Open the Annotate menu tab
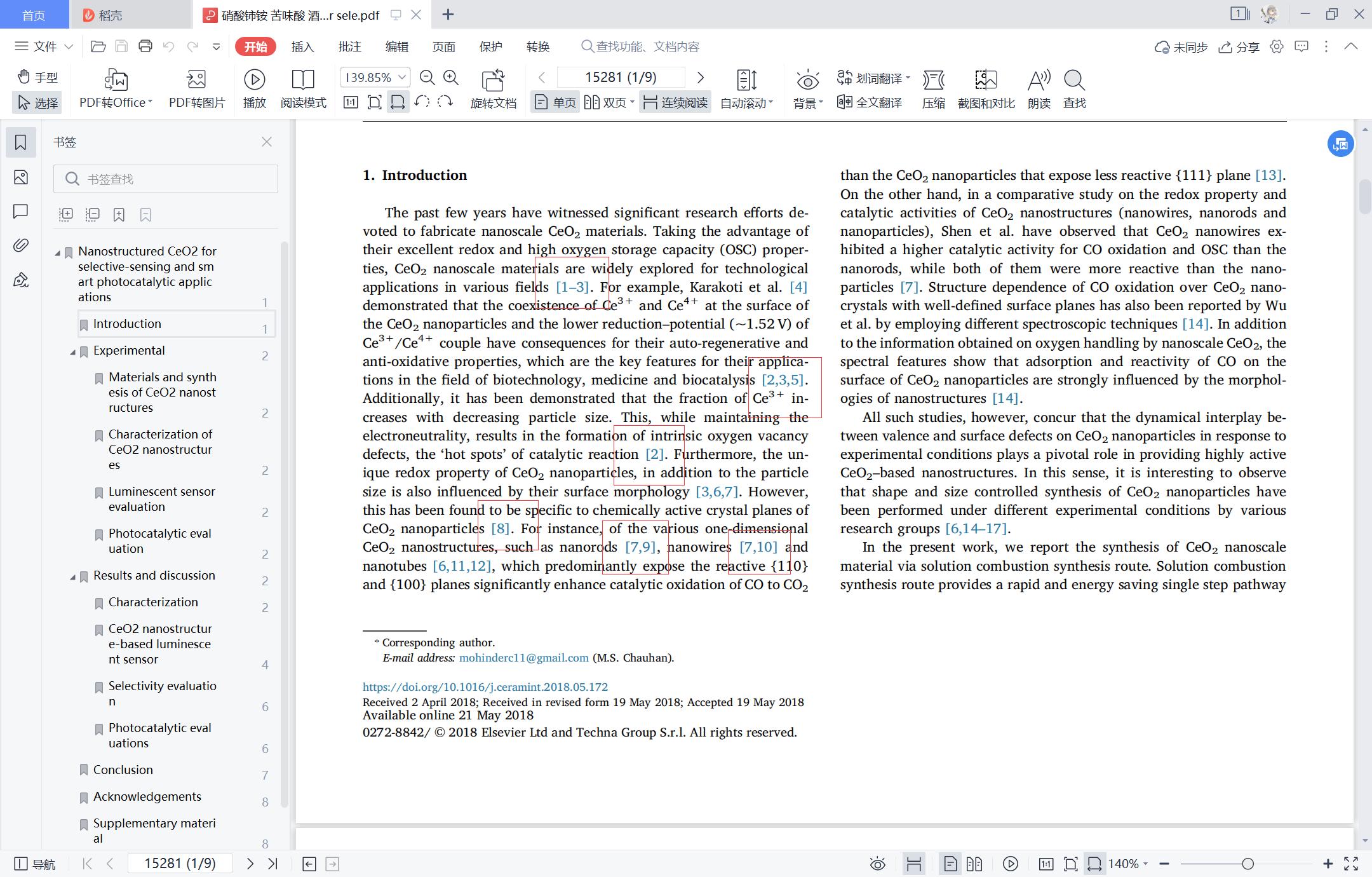 pyautogui.click(x=349, y=46)
